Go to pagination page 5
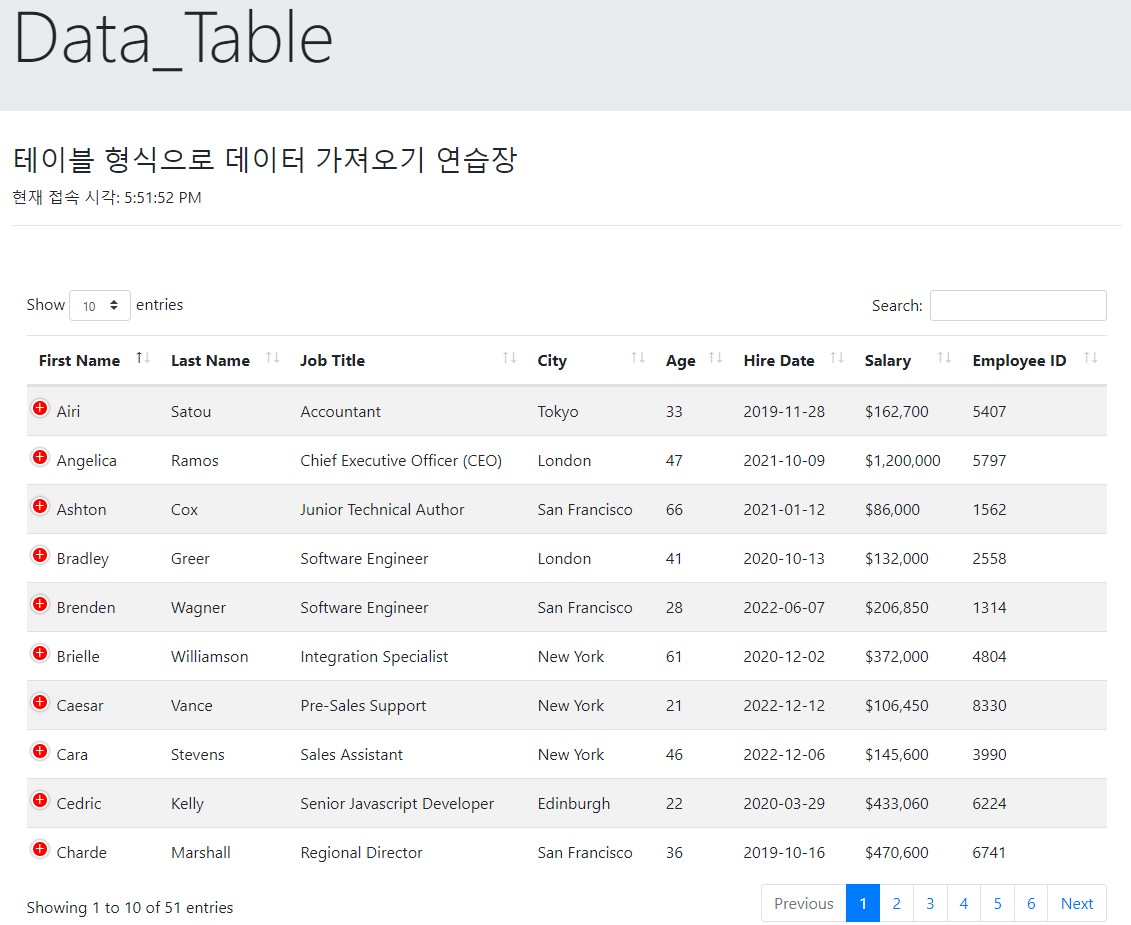 [x=998, y=903]
